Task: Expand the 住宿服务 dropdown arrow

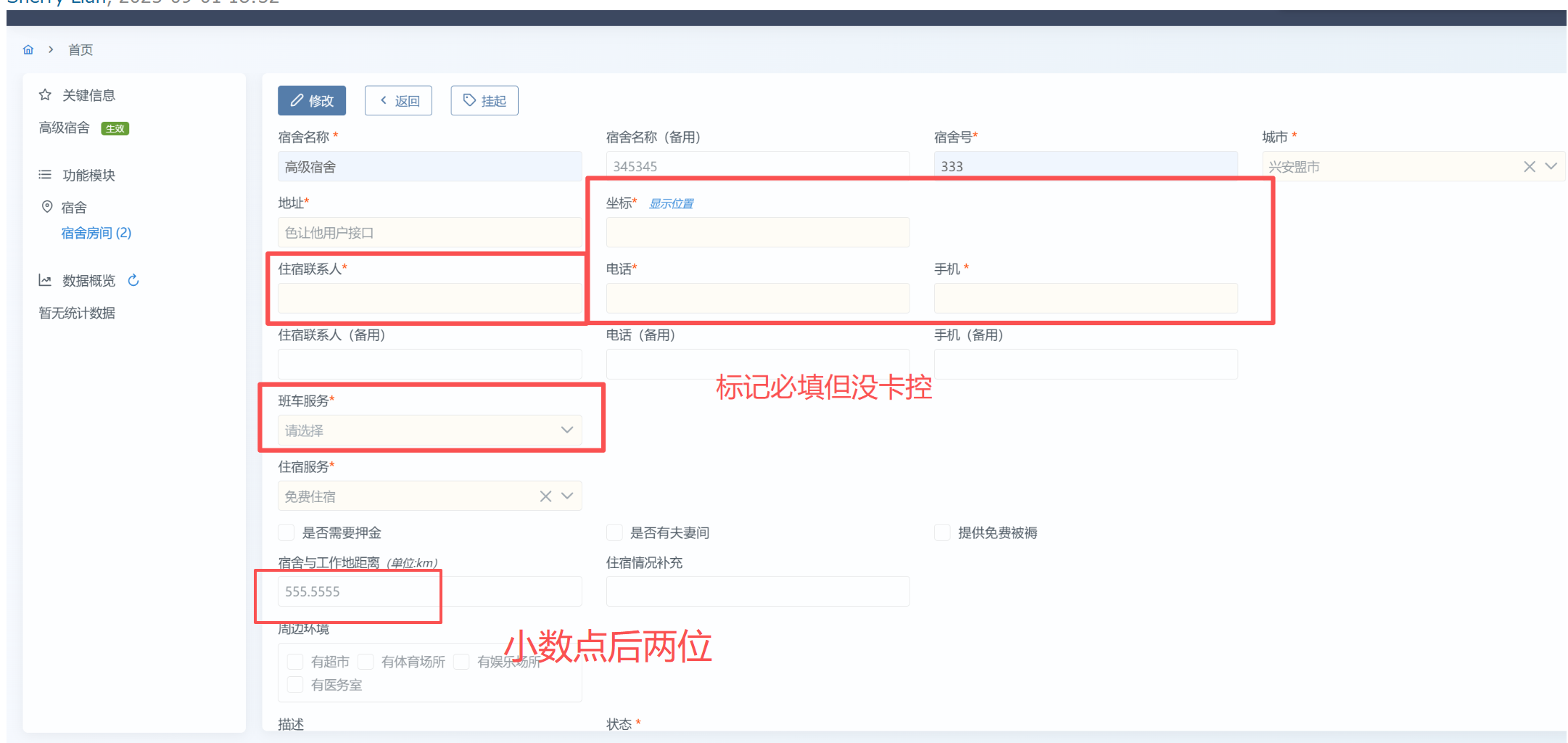Action: 567,496
